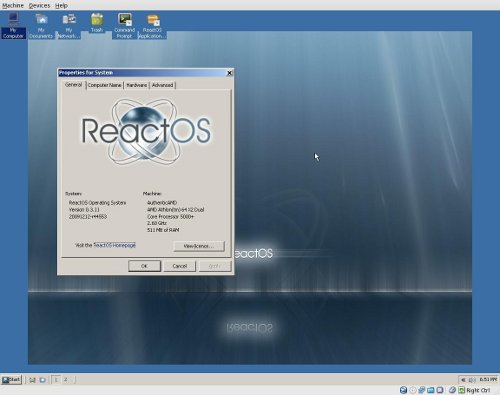Viewport: 500px width, 395px height.
Task: Open the Help menu
Action: 61,5
